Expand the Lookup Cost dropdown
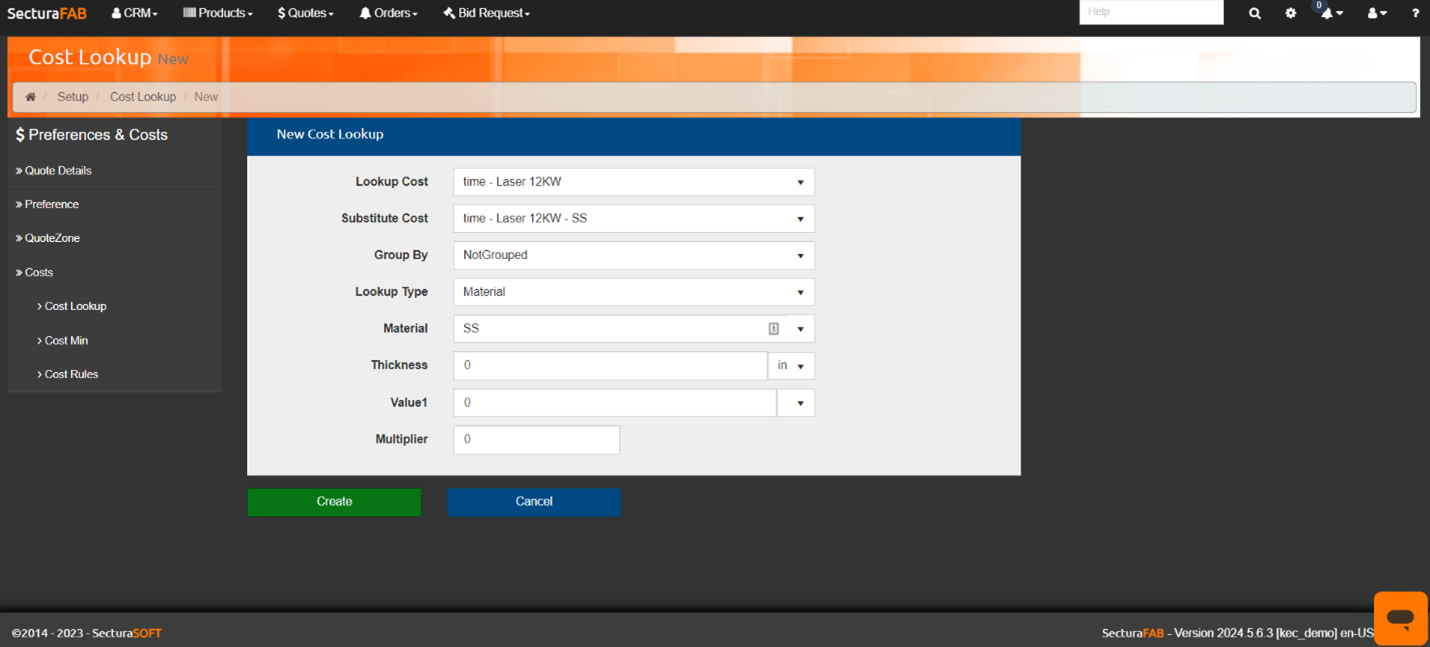This screenshot has width=1430, height=647. point(633,182)
